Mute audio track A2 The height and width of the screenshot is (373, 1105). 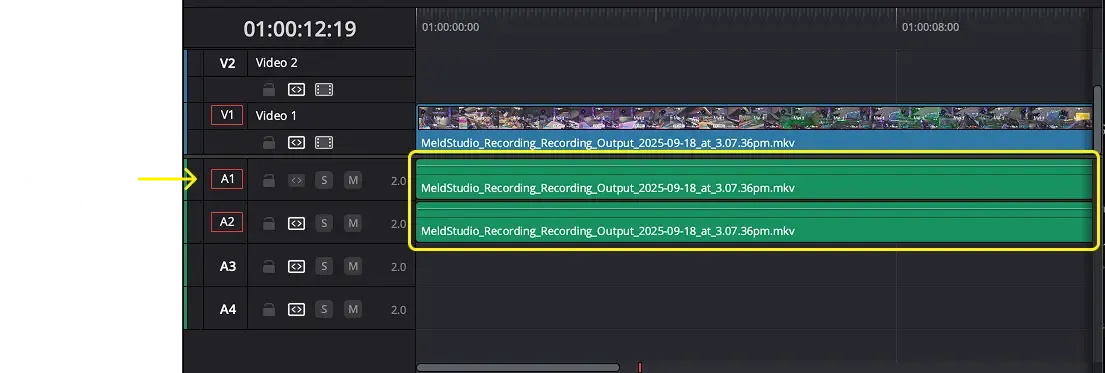(x=353, y=224)
